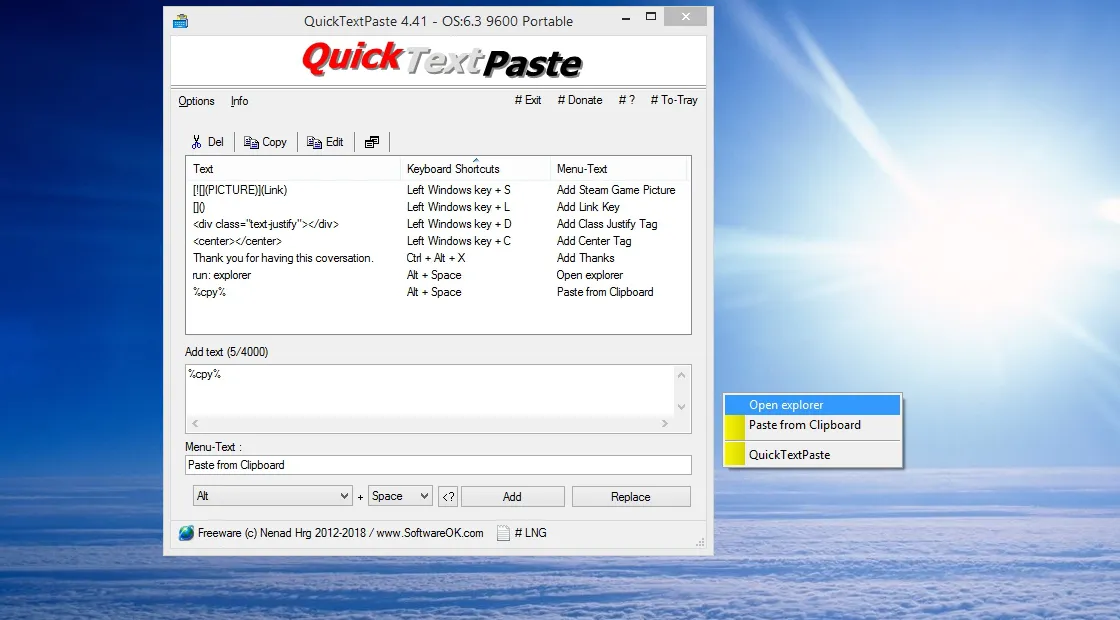Screen dimensions: 1120x620
Task: Click the # Exit menu item
Action: 528,100
